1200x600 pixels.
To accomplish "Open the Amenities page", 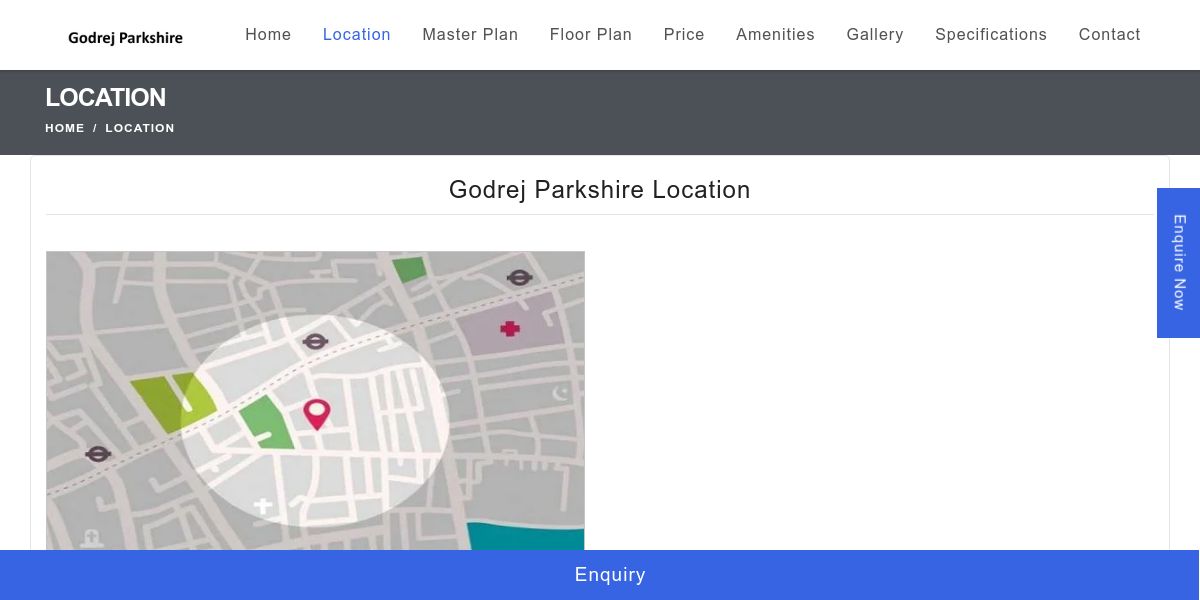I will tap(775, 34).
